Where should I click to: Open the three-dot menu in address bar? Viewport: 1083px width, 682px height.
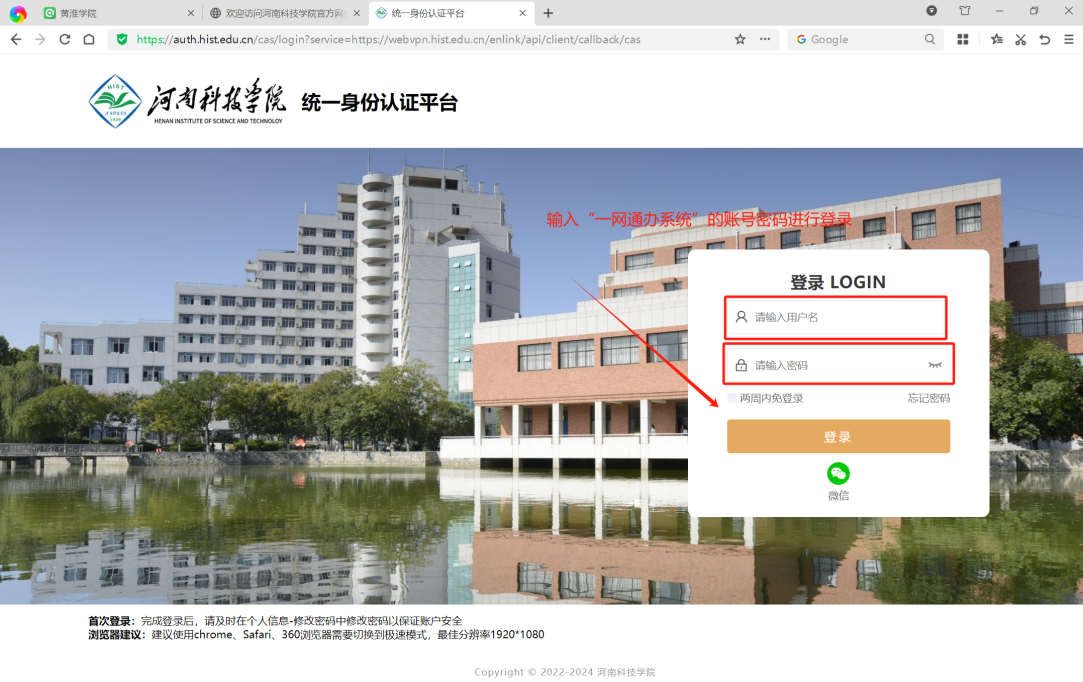(765, 39)
